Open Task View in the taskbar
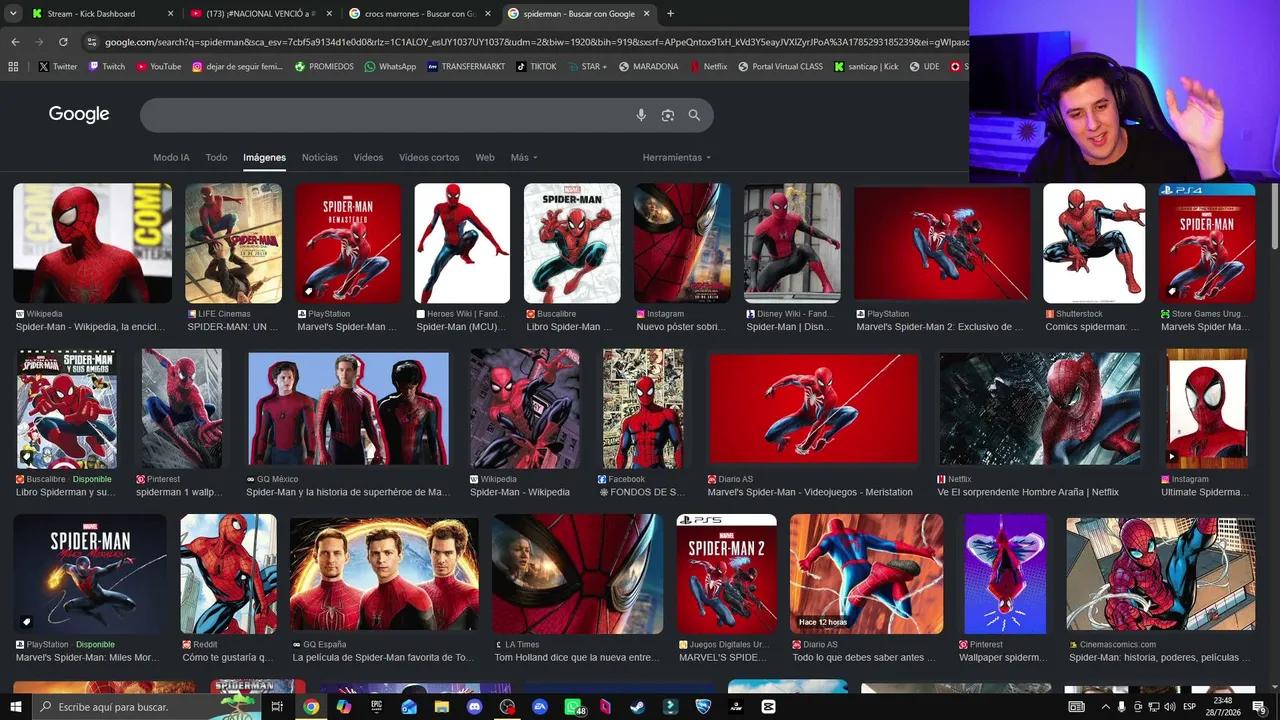1280x720 pixels. [277, 707]
